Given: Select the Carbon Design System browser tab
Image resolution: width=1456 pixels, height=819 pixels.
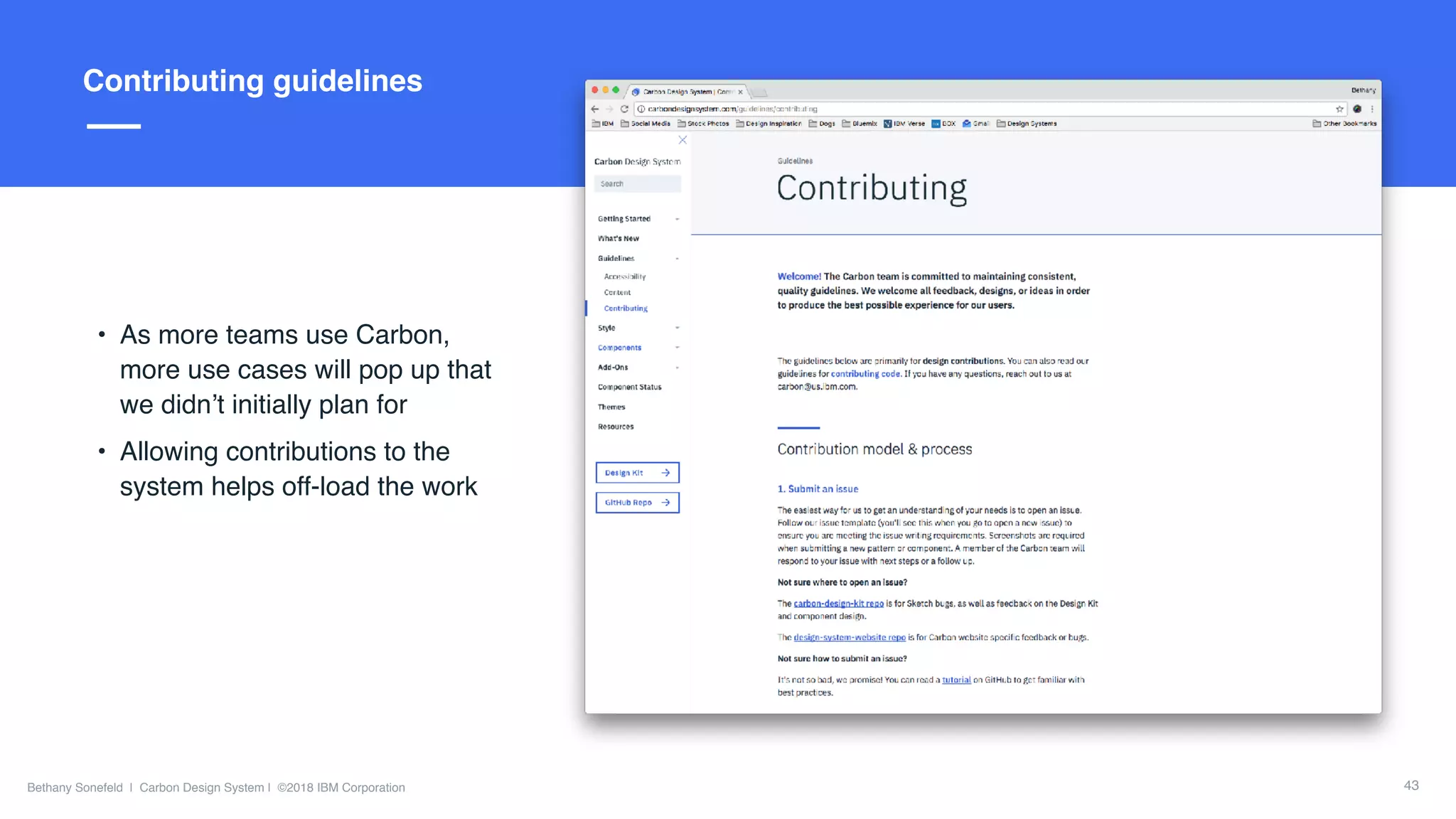Looking at the screenshot, I should pos(686,92).
